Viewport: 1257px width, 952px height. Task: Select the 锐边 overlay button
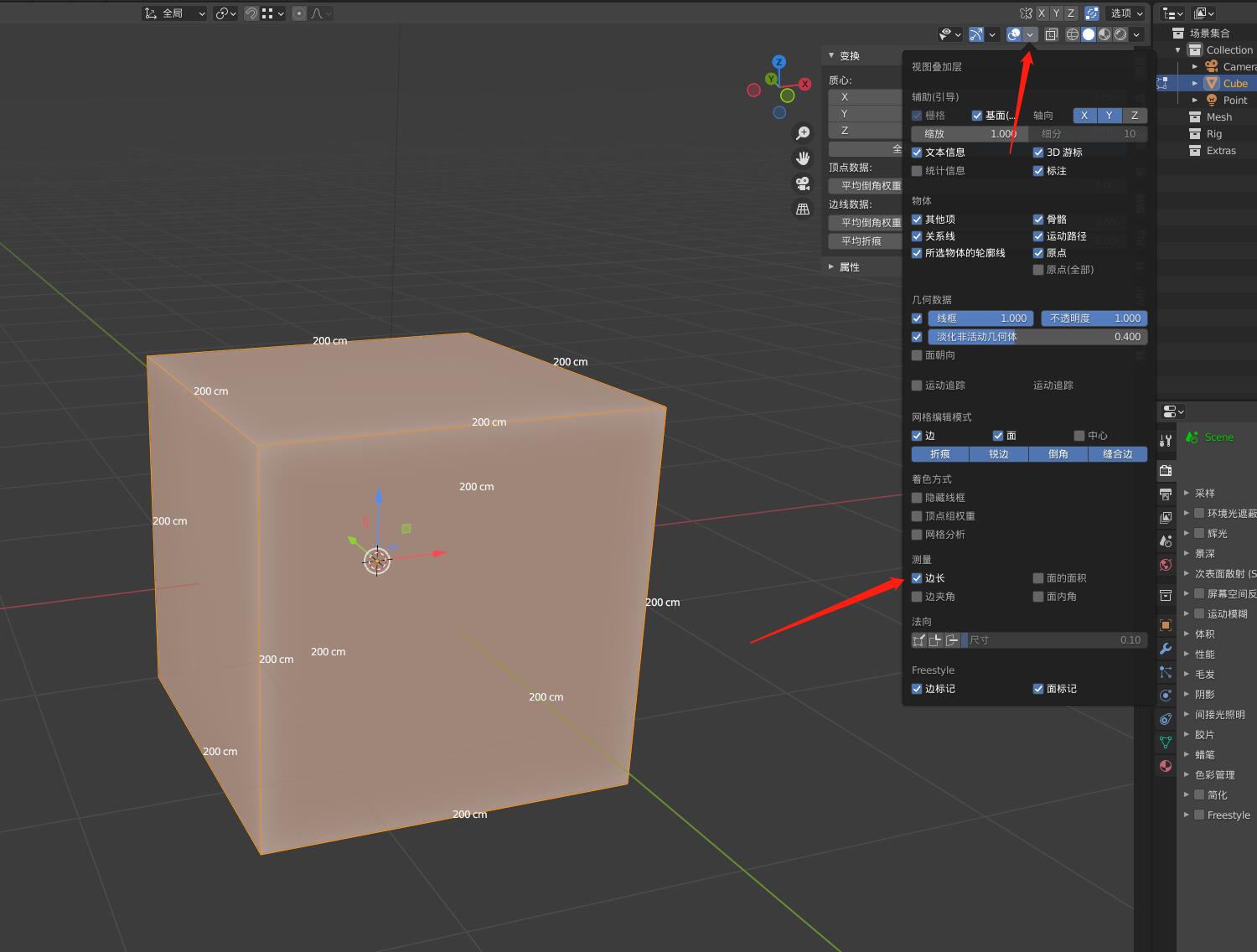999,454
